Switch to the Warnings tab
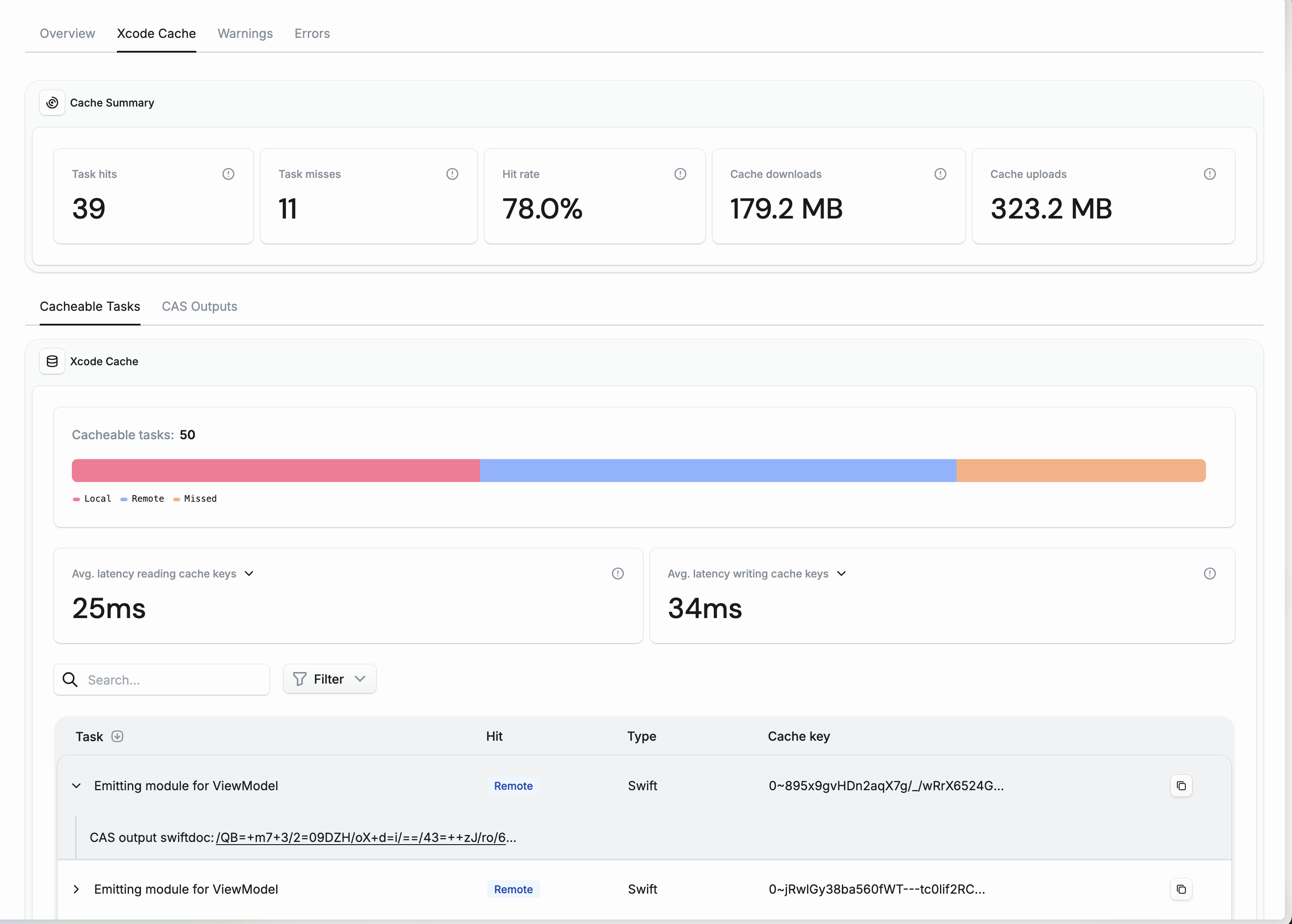1292x924 pixels. pyautogui.click(x=245, y=33)
